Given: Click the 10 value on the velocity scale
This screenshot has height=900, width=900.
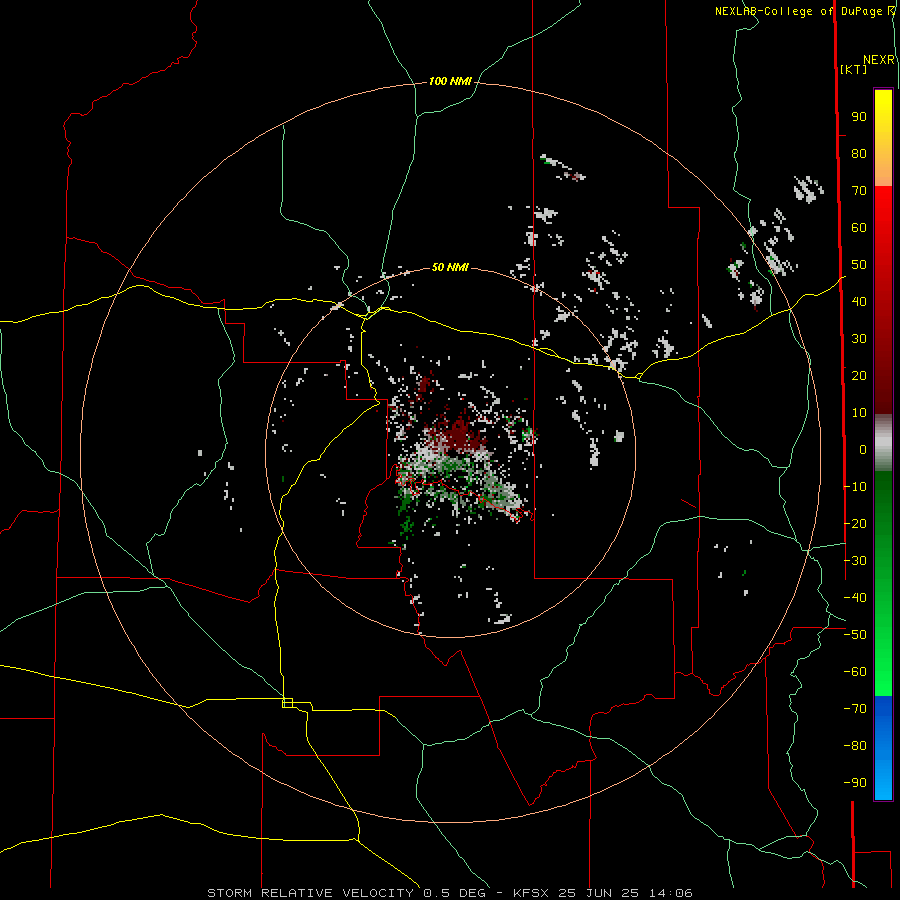Looking at the screenshot, I should coord(859,413).
